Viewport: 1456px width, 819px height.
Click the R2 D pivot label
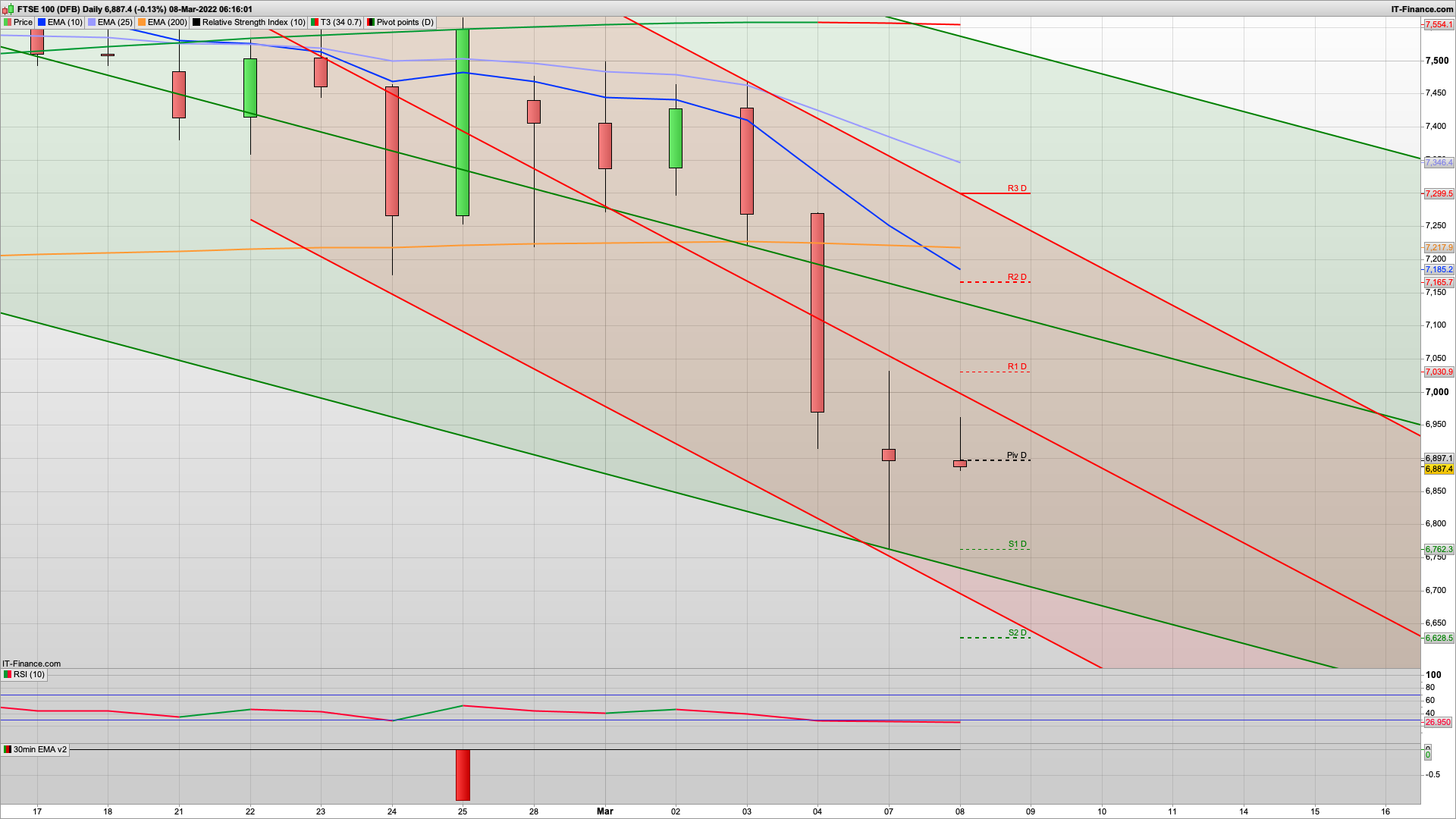[x=1017, y=277]
